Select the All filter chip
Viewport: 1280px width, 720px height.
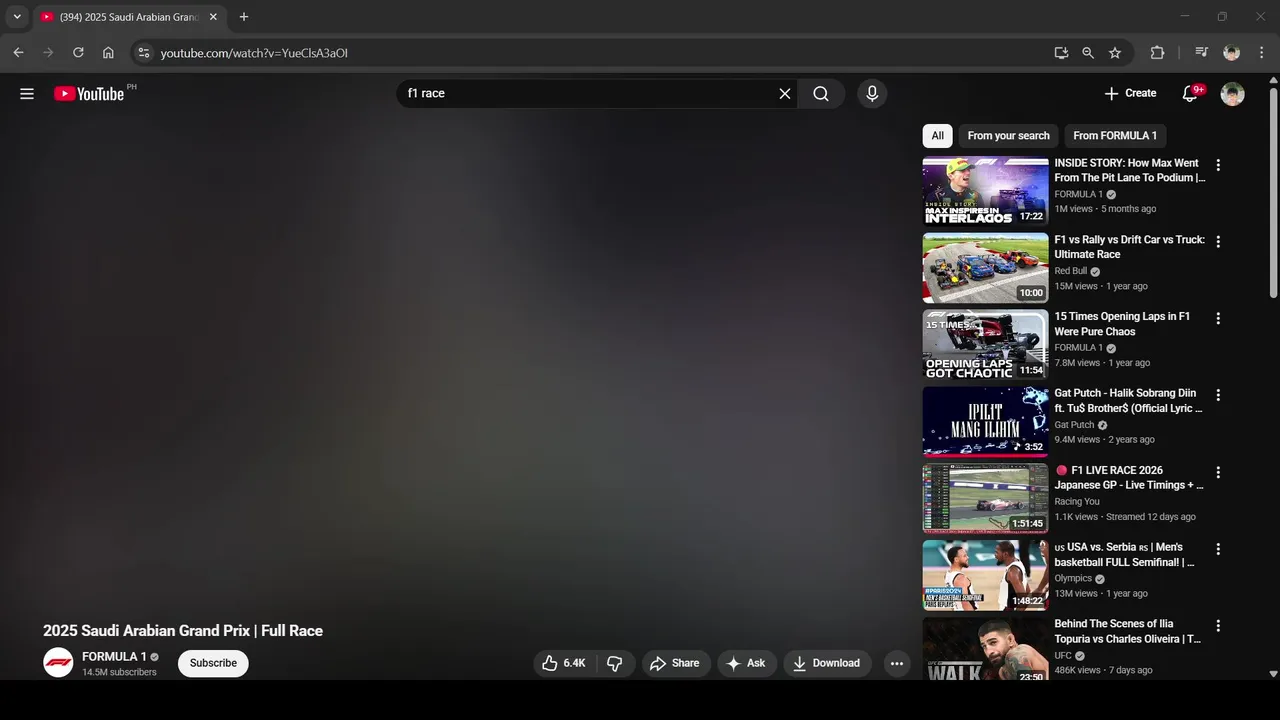click(937, 136)
